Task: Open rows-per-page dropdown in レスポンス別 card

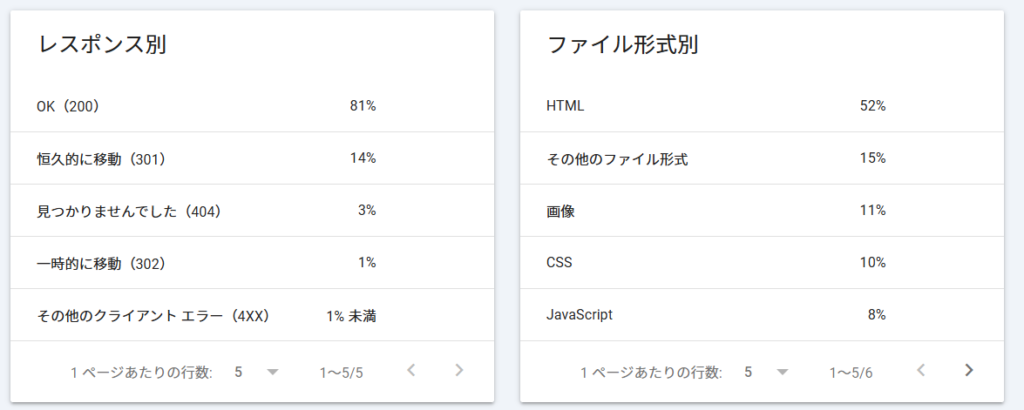Action: pos(256,372)
